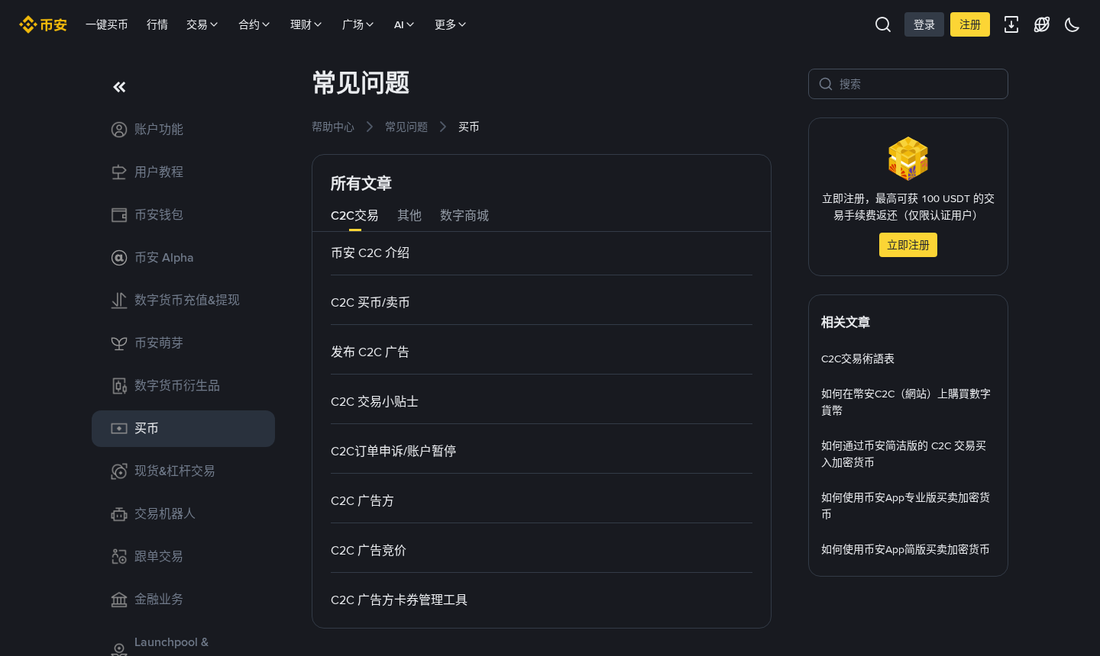Open related article 如何在幣安C2C（網站）上購買數字貨幣
This screenshot has width=1100, height=656.
coord(906,402)
